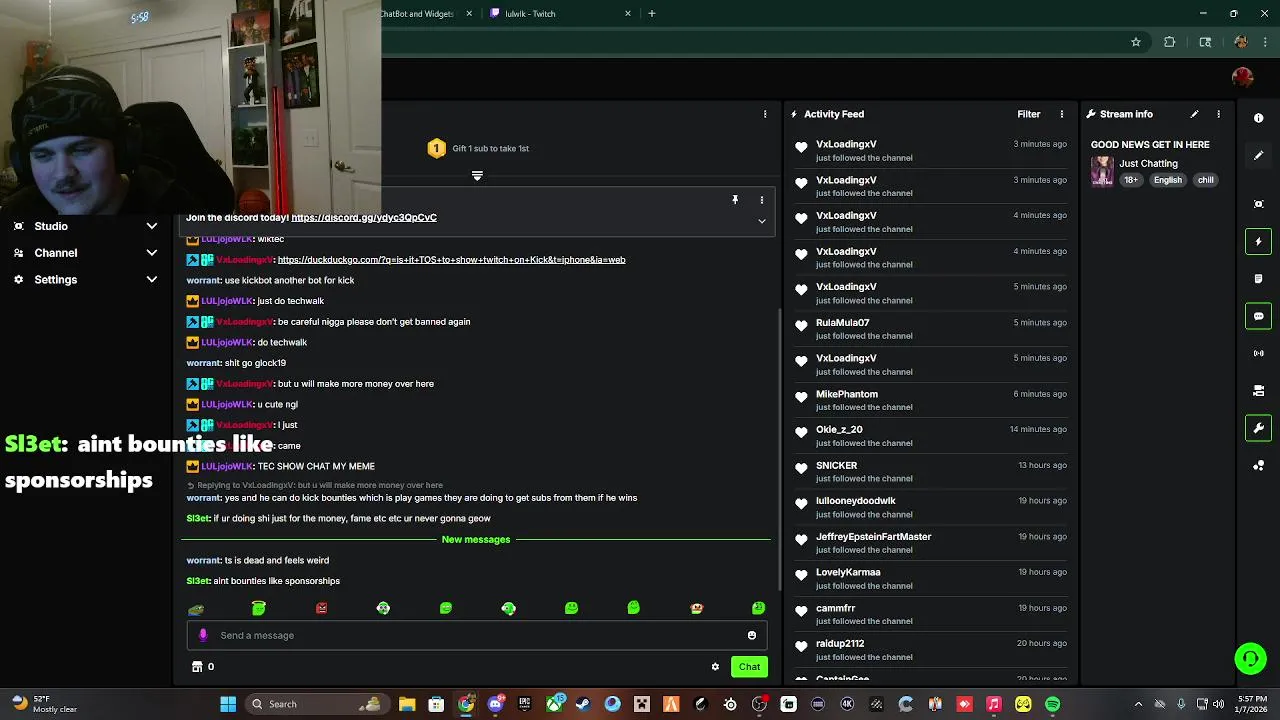Click the purple microphone icon in message box
1280x720 pixels.
click(203, 635)
